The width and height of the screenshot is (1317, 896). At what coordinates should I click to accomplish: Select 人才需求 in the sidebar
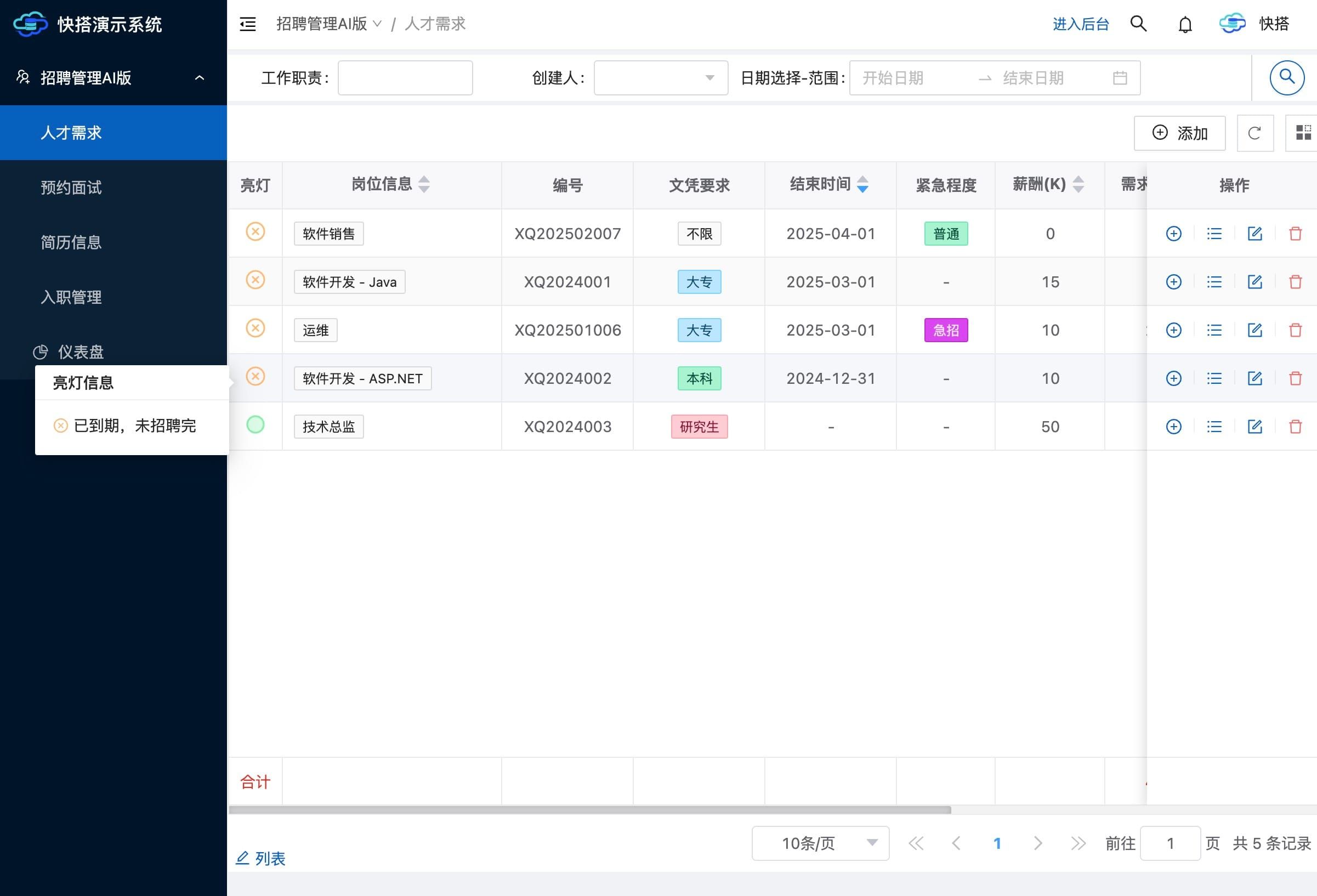[113, 133]
